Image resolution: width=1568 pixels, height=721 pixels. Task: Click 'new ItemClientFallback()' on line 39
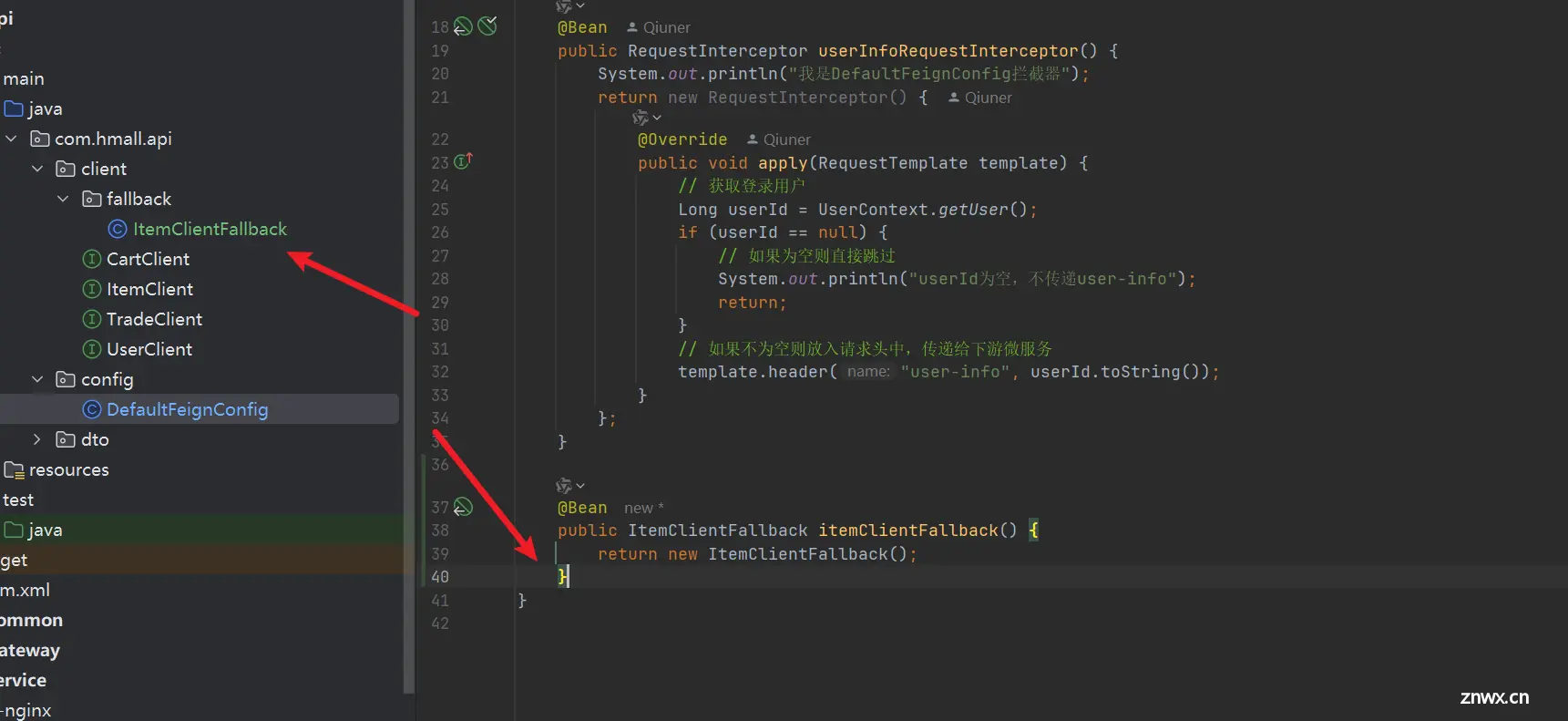[x=787, y=554]
